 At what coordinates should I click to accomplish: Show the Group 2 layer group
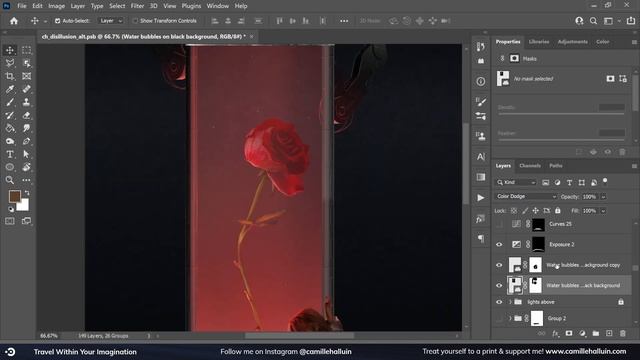pyautogui.click(x=499, y=318)
